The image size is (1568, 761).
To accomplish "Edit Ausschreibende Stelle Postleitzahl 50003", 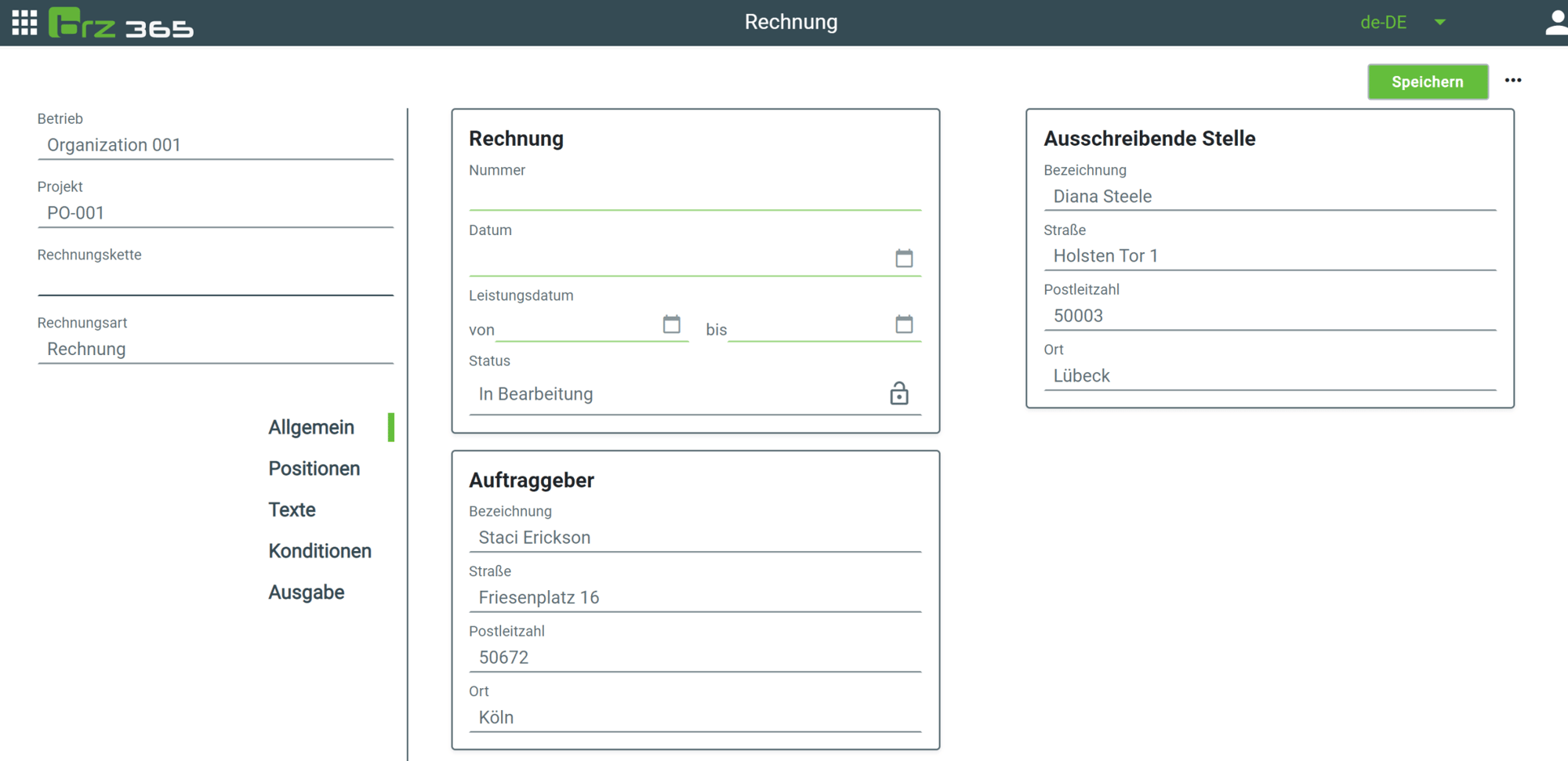I will click(x=1270, y=316).
